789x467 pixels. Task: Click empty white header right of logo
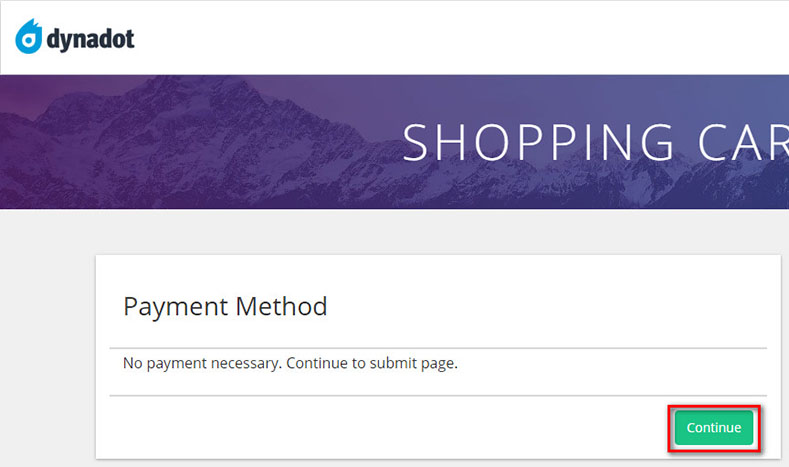pos(450,38)
